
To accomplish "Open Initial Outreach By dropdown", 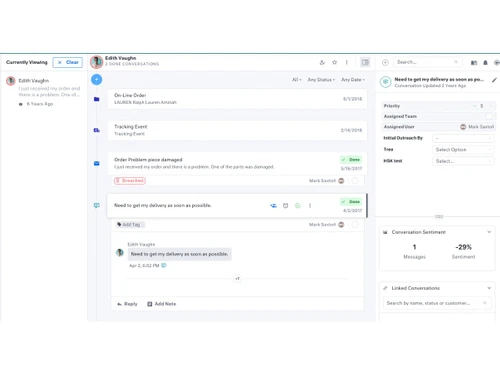I will 463,138.
